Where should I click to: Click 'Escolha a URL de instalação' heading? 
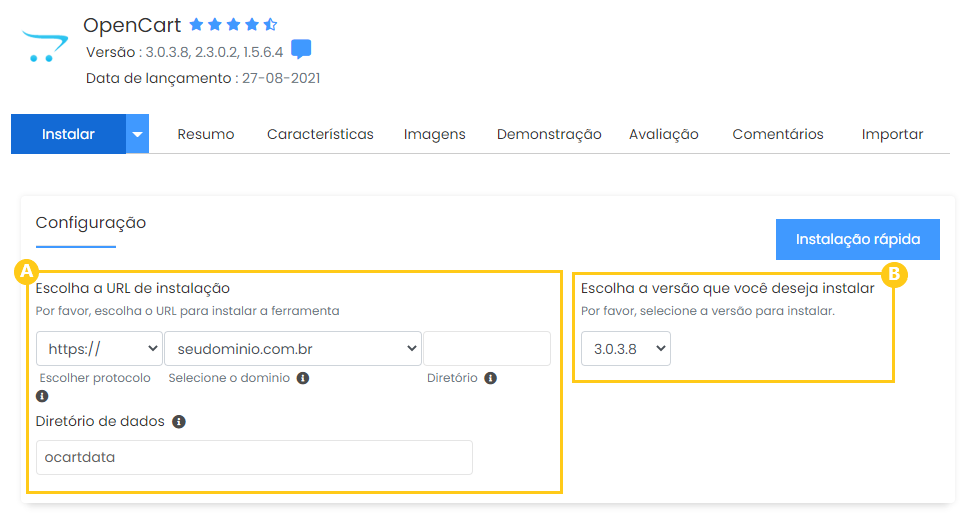click(x=133, y=288)
